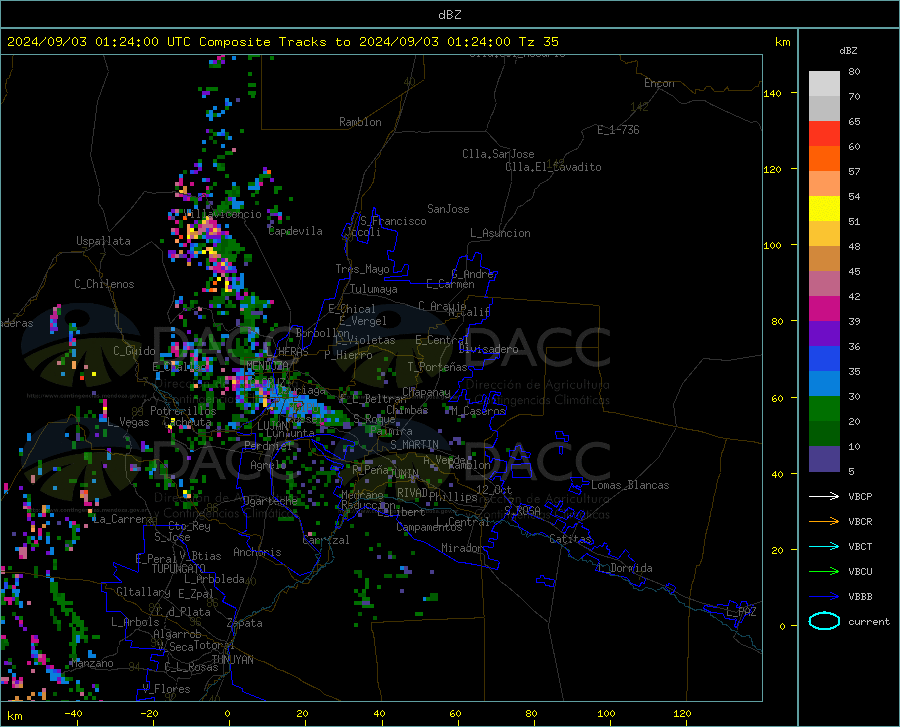Screen dimensions: 900x727
Task: Click the 'Capdevila' map label
Action: 295,231
